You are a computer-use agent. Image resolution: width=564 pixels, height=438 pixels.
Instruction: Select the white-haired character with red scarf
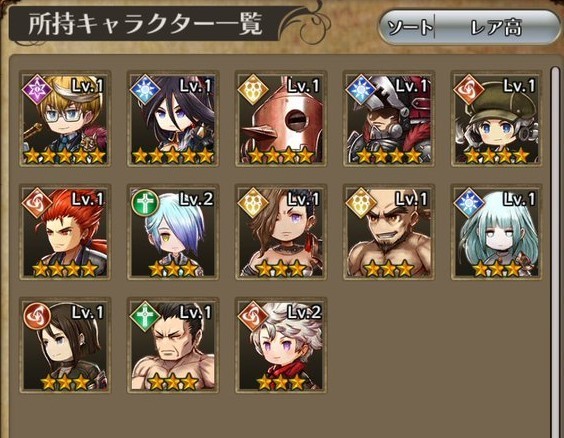coord(281,345)
